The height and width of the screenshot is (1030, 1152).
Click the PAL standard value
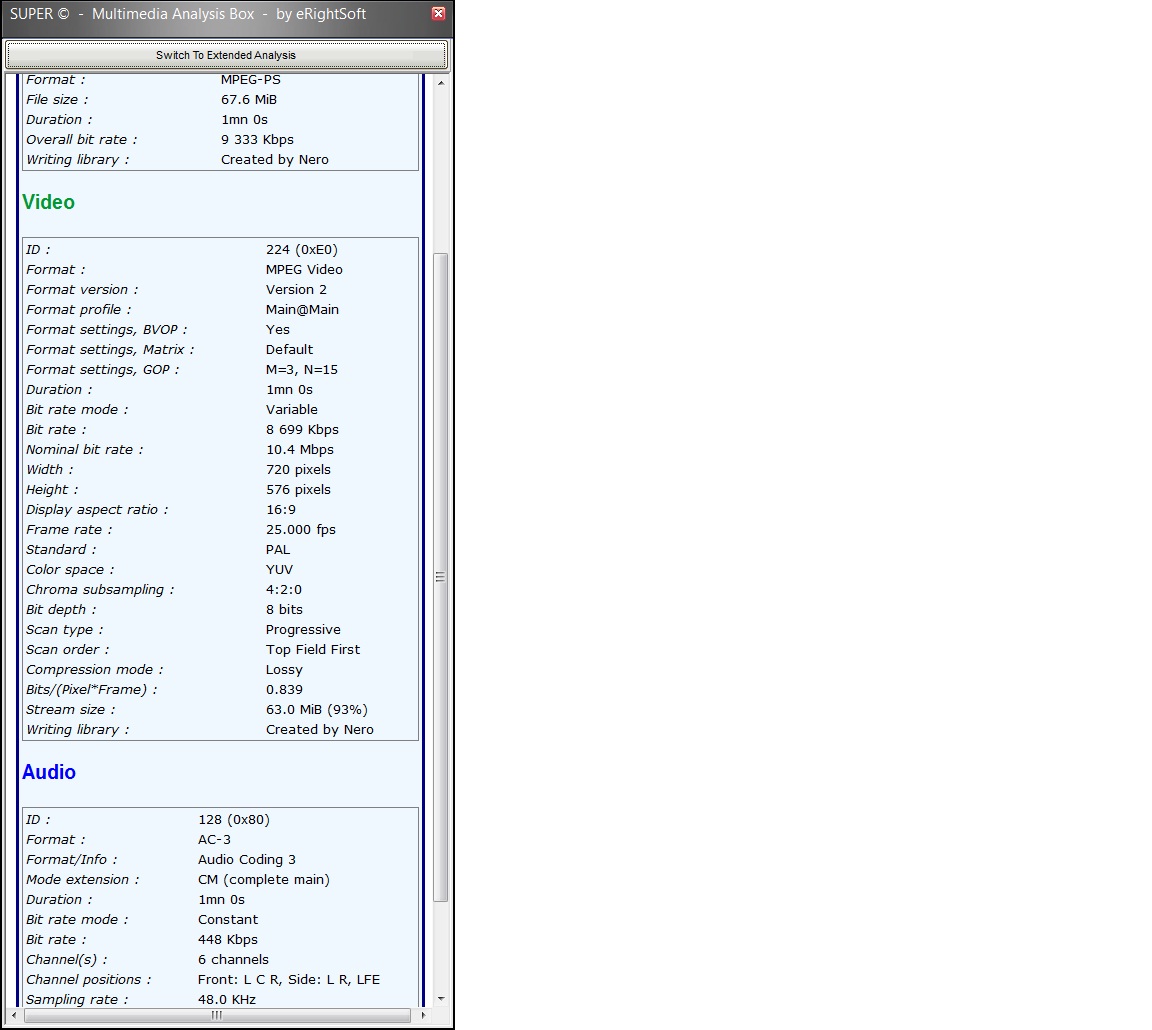pos(278,550)
